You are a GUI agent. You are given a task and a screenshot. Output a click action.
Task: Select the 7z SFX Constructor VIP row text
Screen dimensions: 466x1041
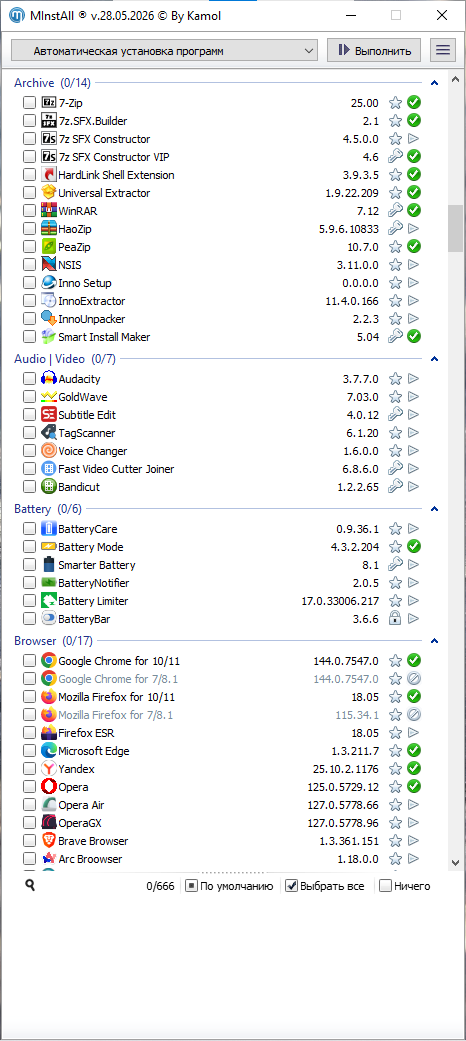click(x=114, y=157)
